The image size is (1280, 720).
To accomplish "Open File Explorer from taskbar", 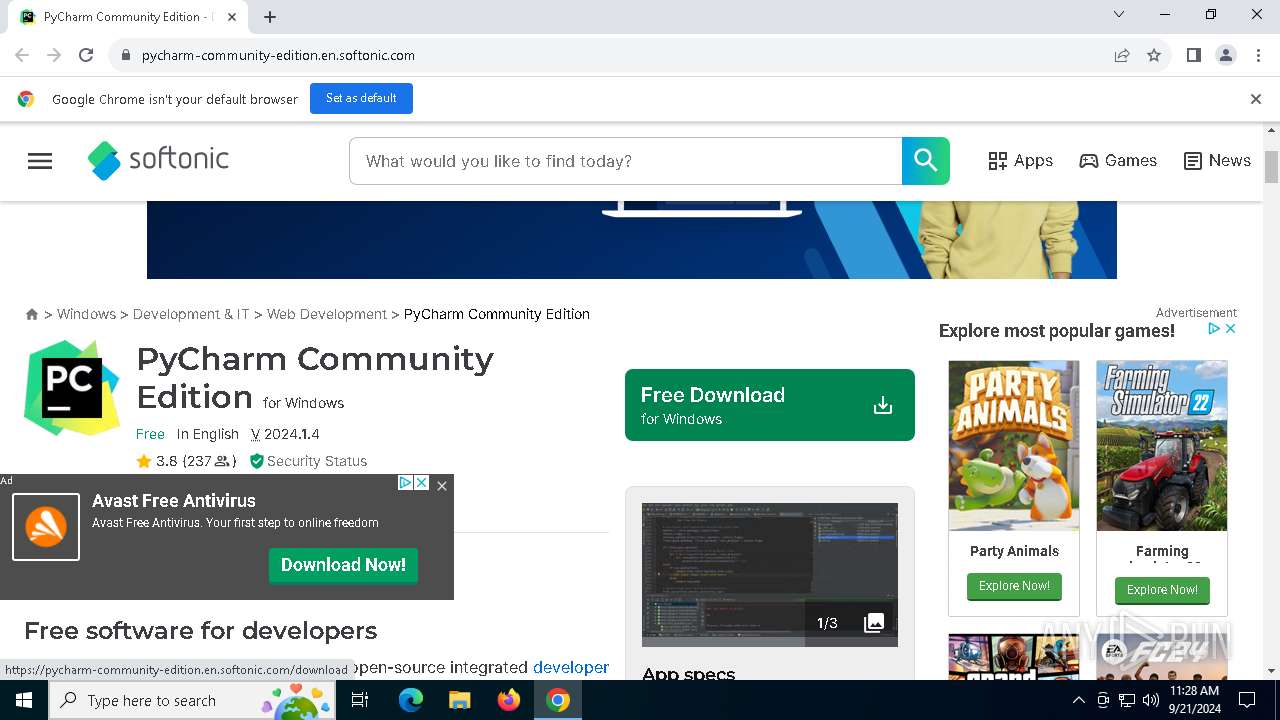I will (459, 700).
